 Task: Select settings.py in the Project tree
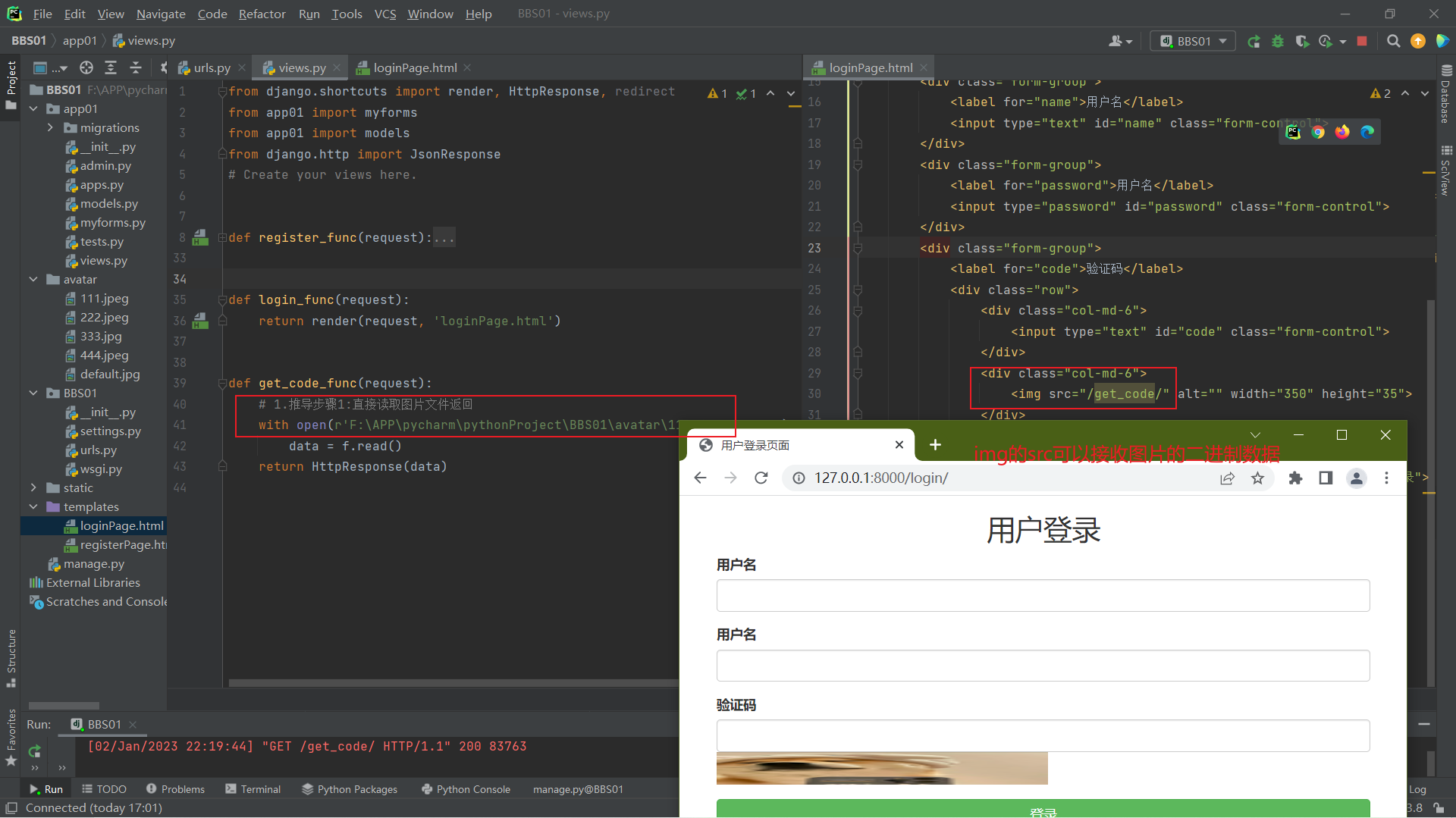[104, 431]
